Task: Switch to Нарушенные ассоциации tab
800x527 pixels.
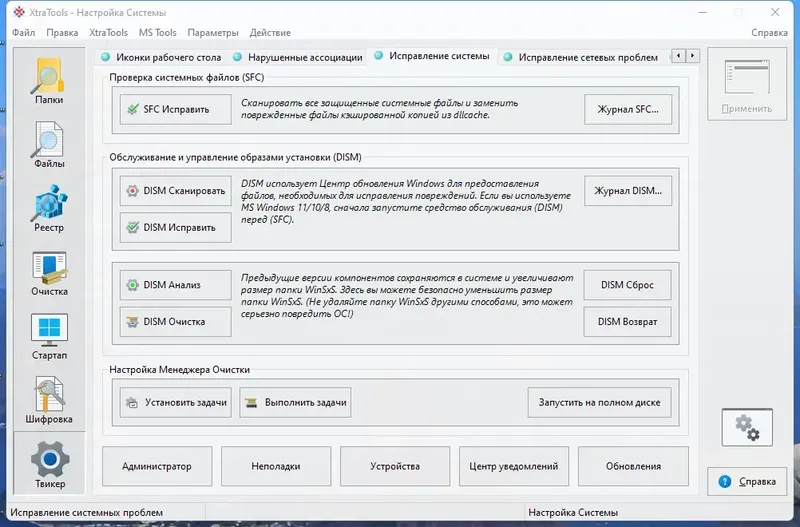Action: tap(298, 57)
